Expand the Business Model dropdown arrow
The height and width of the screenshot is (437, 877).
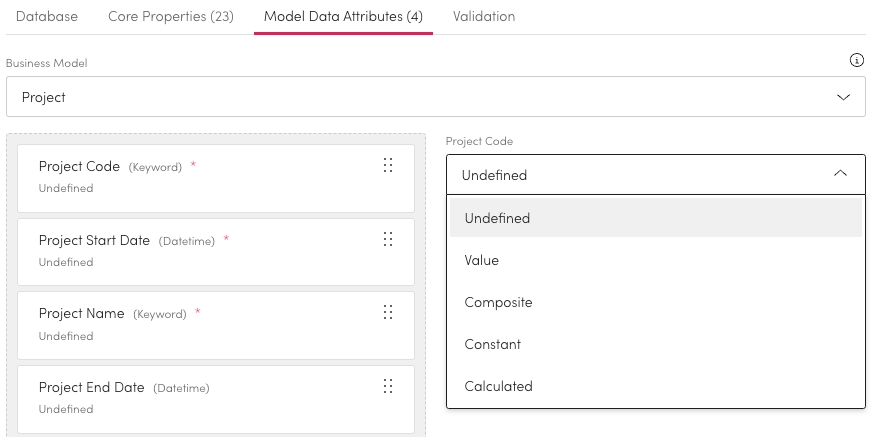click(x=842, y=97)
